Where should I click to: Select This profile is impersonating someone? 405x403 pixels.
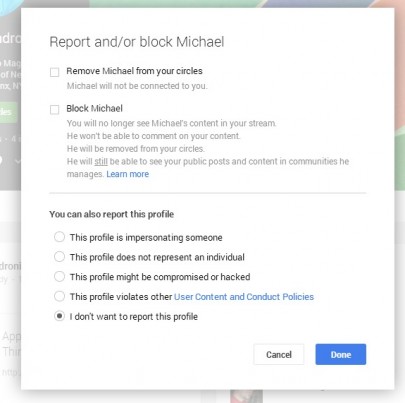coord(59,237)
